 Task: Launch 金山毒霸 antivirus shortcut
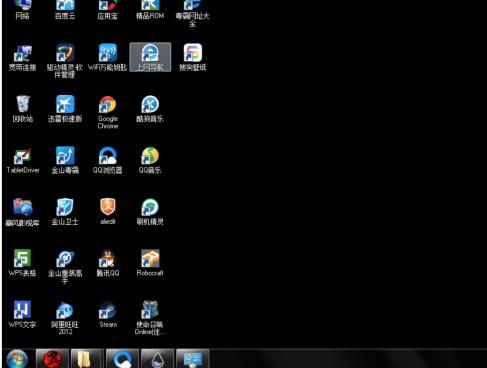pyautogui.click(x=65, y=160)
